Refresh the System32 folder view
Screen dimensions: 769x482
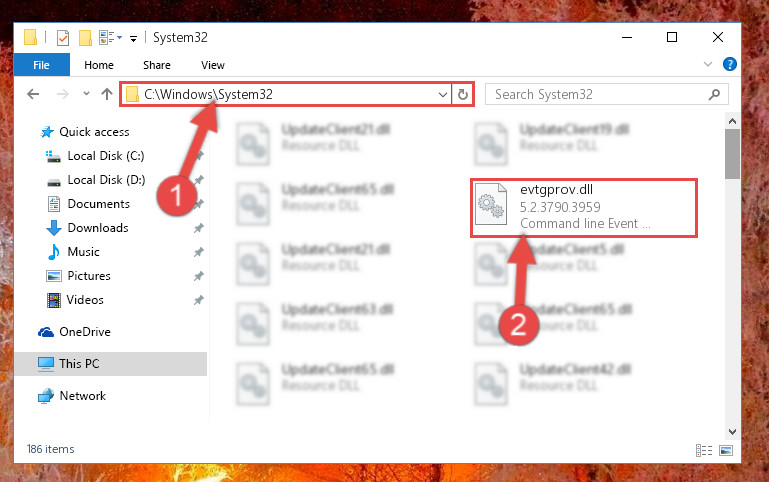[x=462, y=94]
